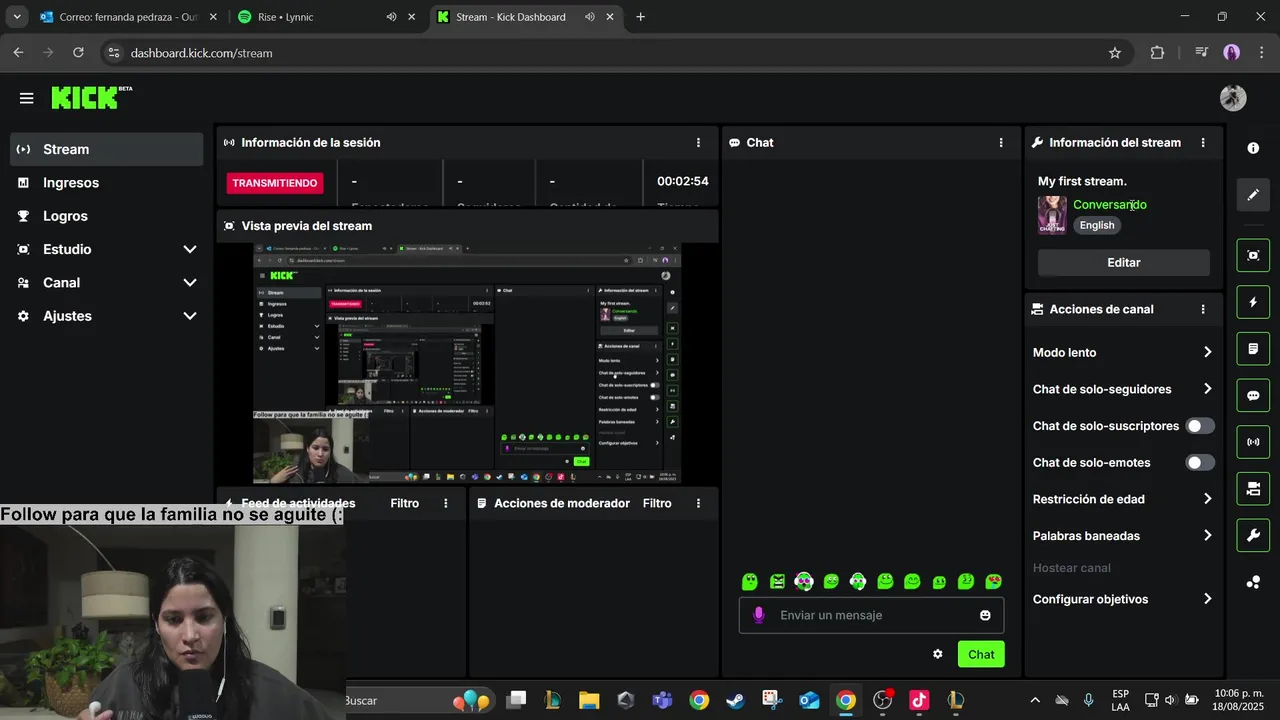
Task: Switch to the Rise • Lynnic Spotify tab
Action: coord(327,17)
